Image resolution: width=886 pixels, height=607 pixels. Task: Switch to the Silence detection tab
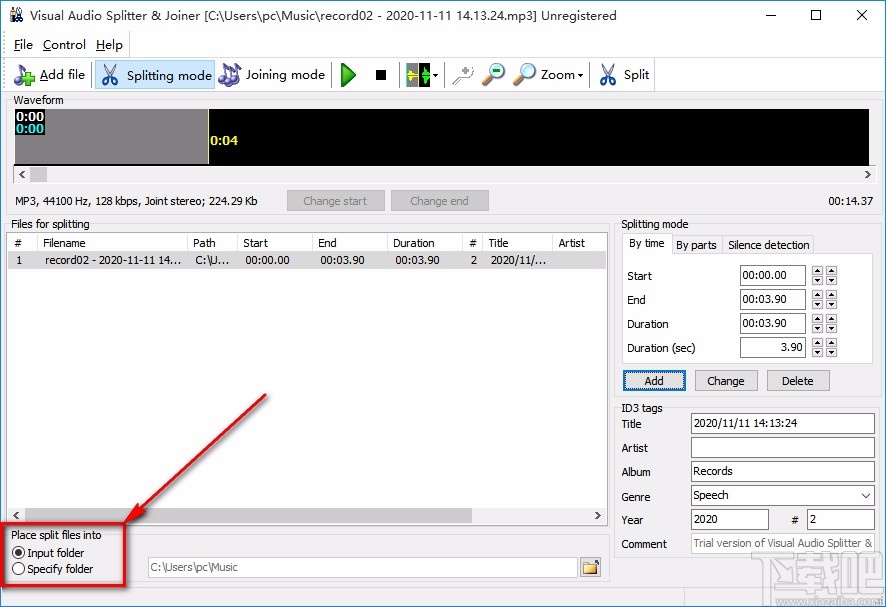pyautogui.click(x=768, y=245)
